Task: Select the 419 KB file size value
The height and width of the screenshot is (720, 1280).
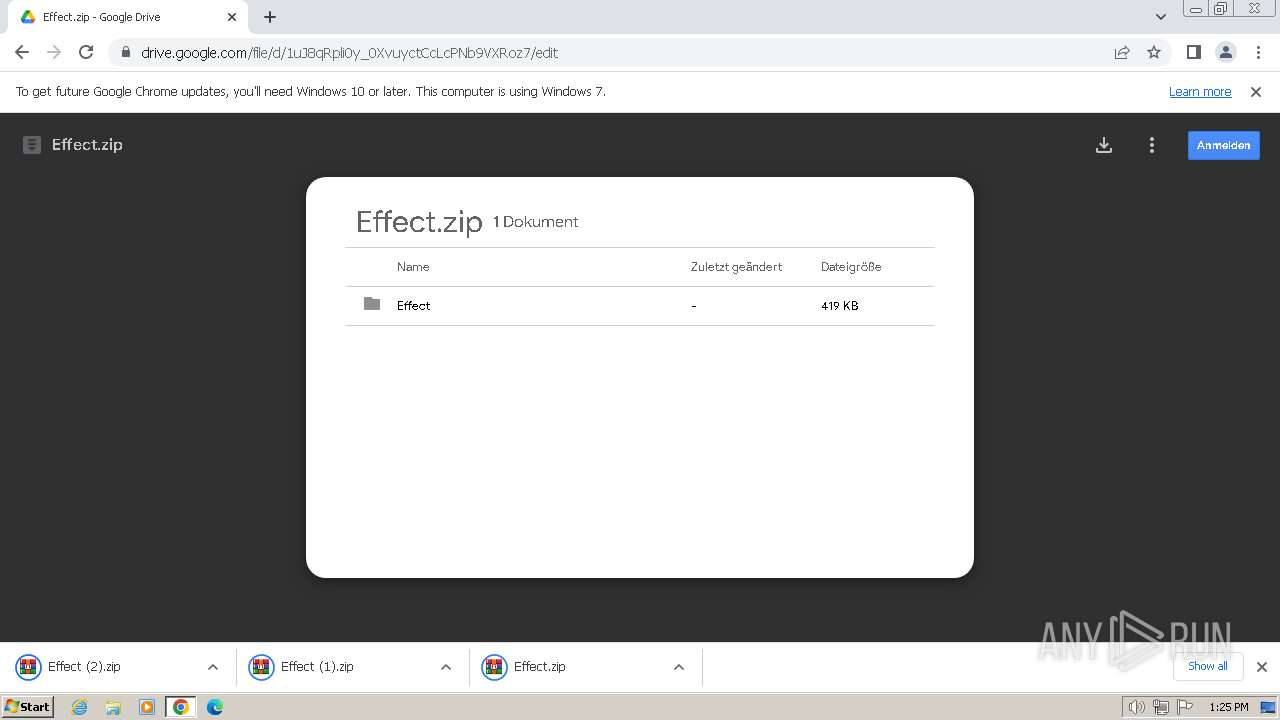Action: point(840,306)
